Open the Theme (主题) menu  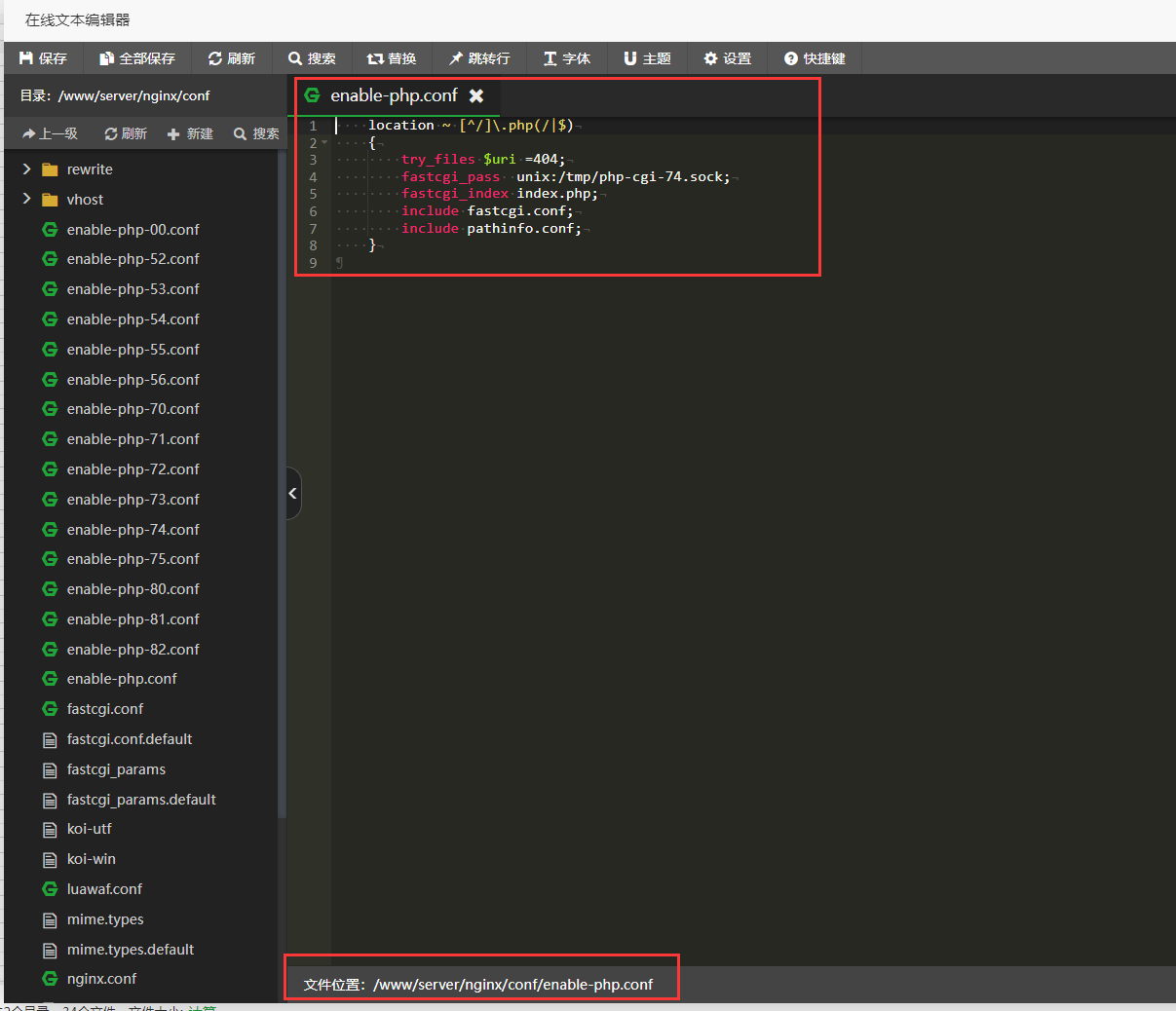click(647, 58)
